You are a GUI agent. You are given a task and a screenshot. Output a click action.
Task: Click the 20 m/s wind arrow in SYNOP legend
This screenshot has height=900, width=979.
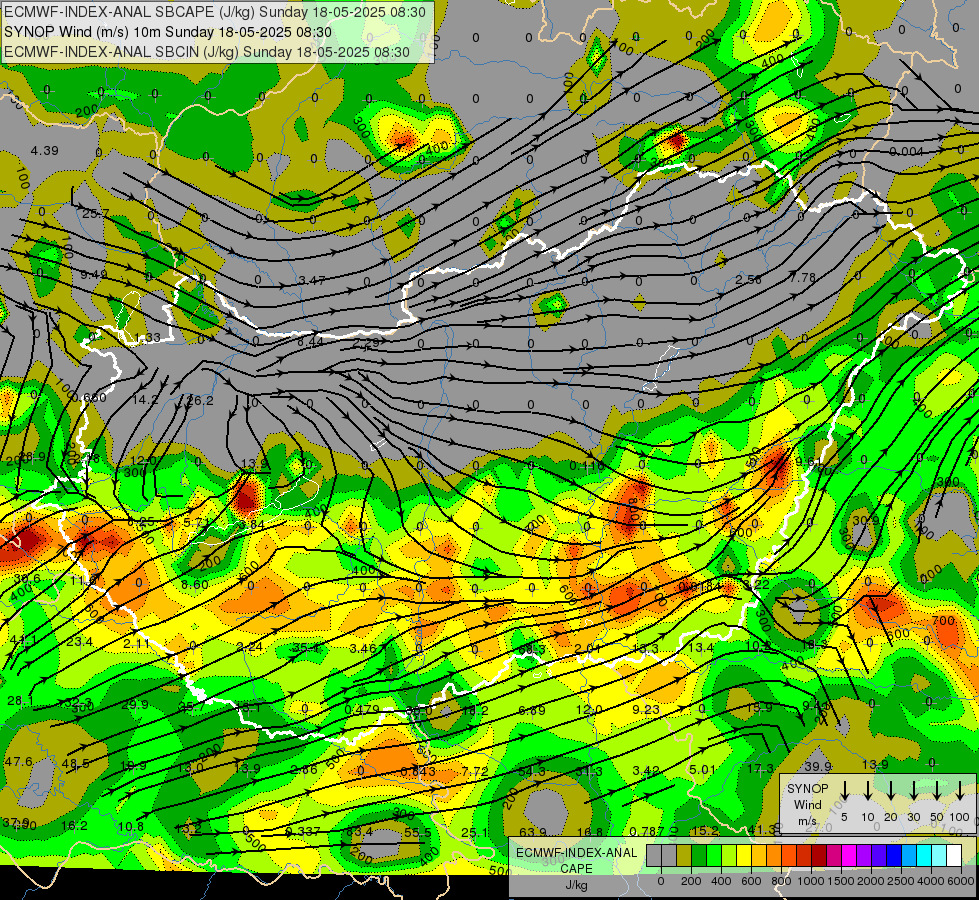pyautogui.click(x=891, y=790)
